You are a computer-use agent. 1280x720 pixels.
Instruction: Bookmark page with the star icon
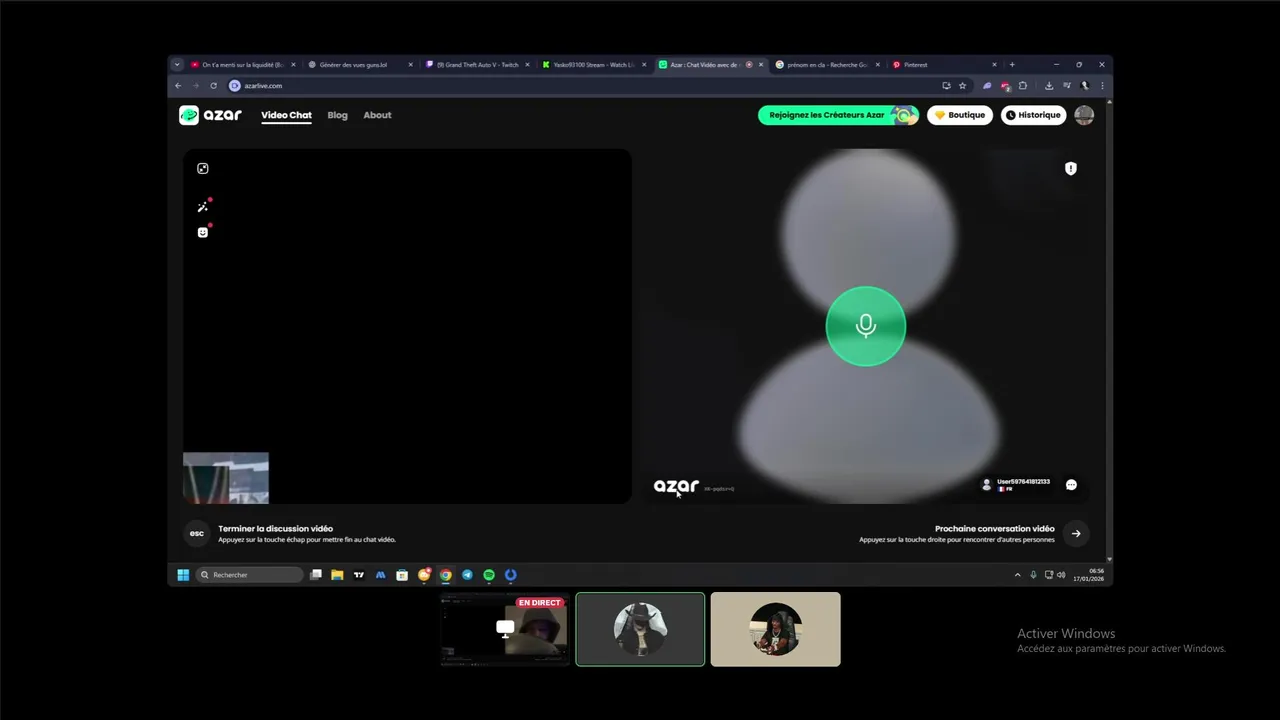coord(963,86)
